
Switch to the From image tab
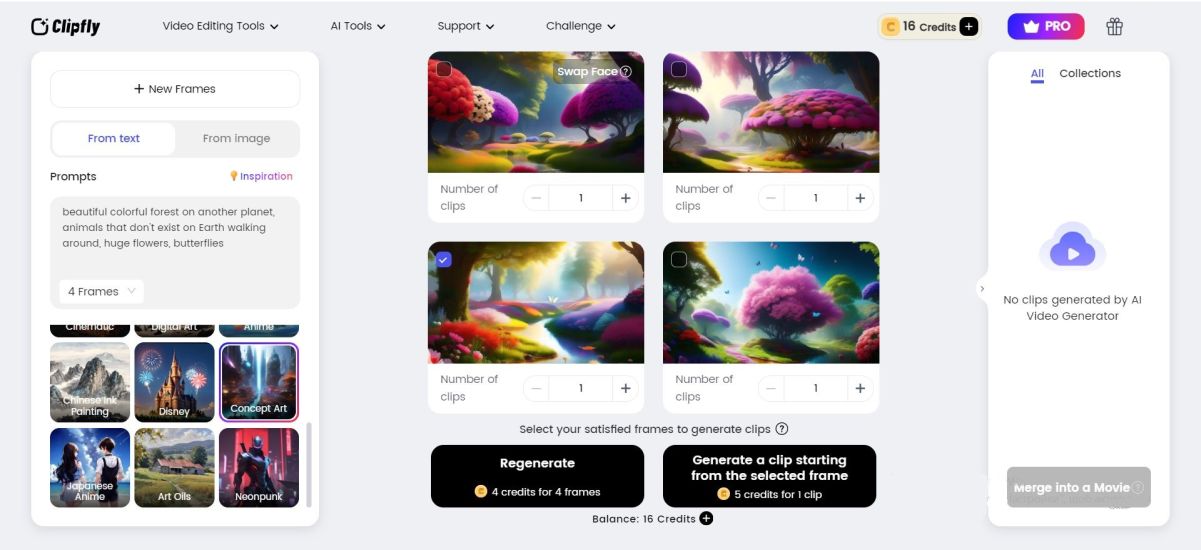[x=236, y=139]
